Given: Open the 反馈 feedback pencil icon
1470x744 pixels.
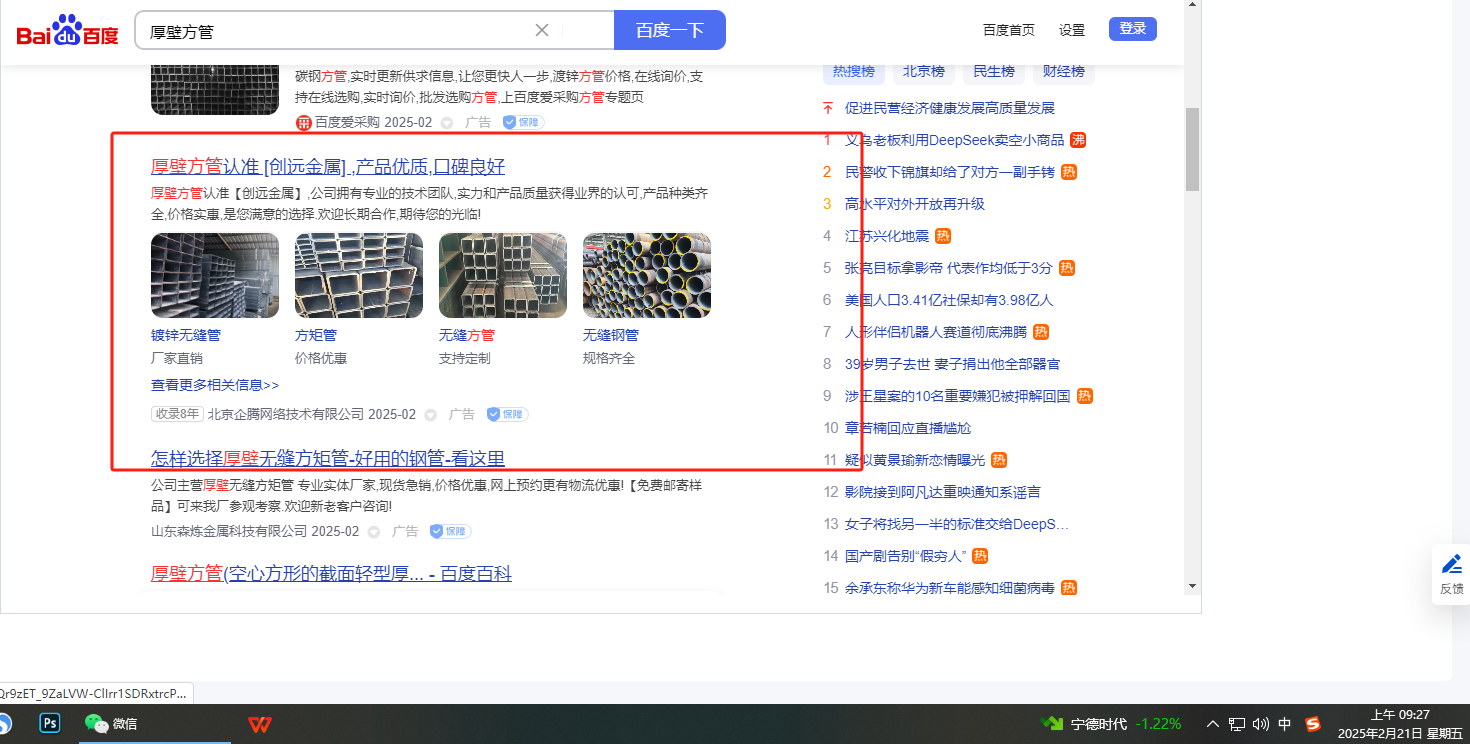Looking at the screenshot, I should coord(1451,564).
